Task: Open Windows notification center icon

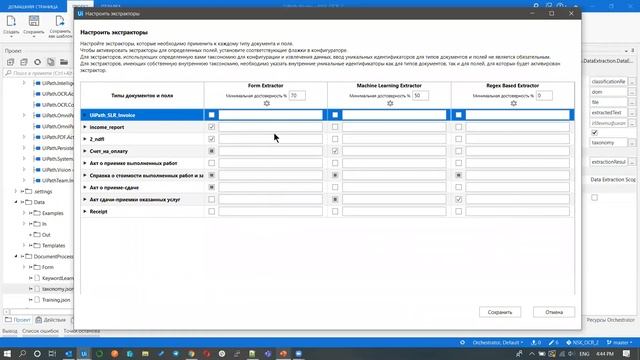Action: [627, 353]
